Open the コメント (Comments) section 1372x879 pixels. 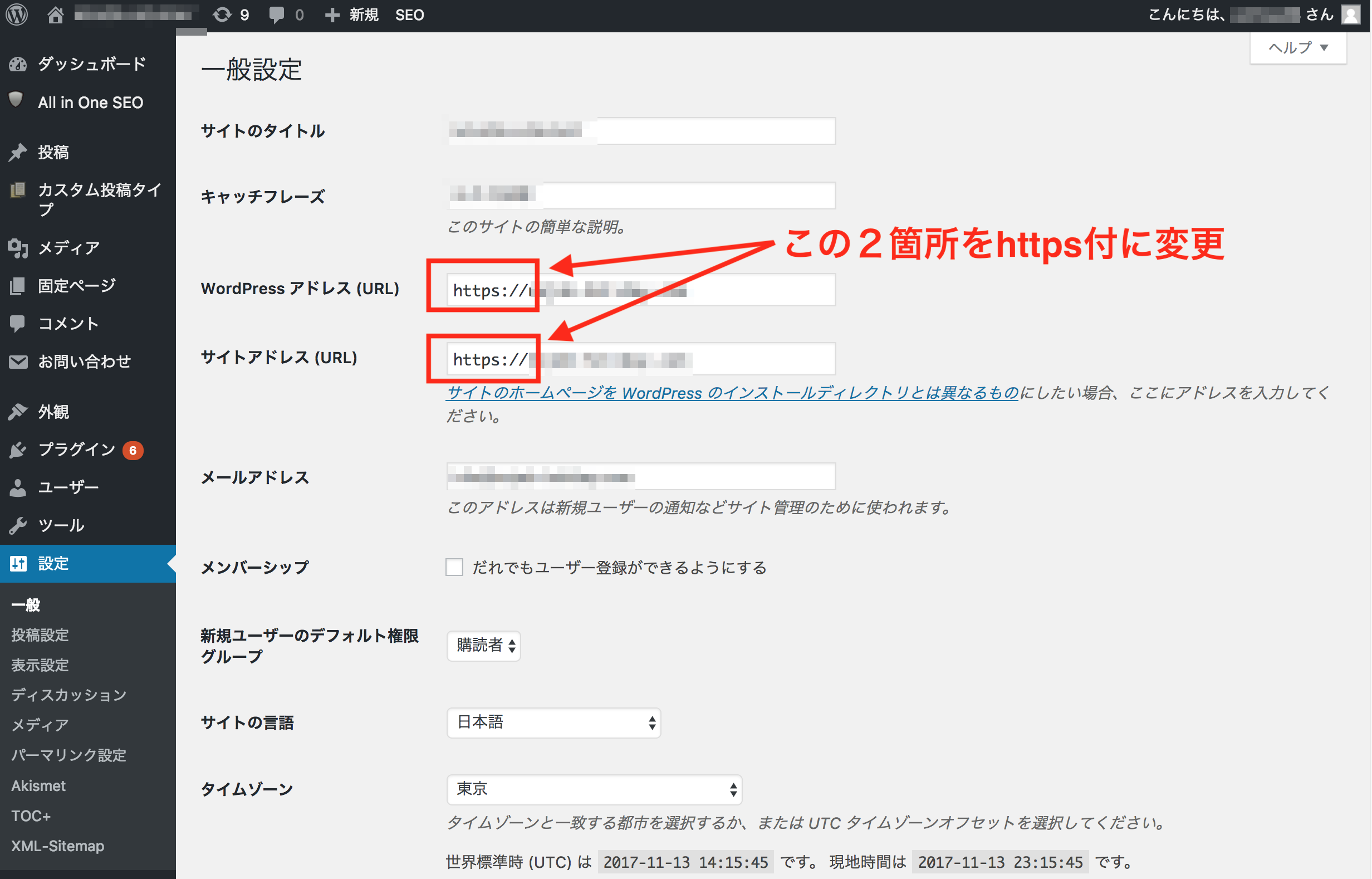pyautogui.click(x=68, y=323)
